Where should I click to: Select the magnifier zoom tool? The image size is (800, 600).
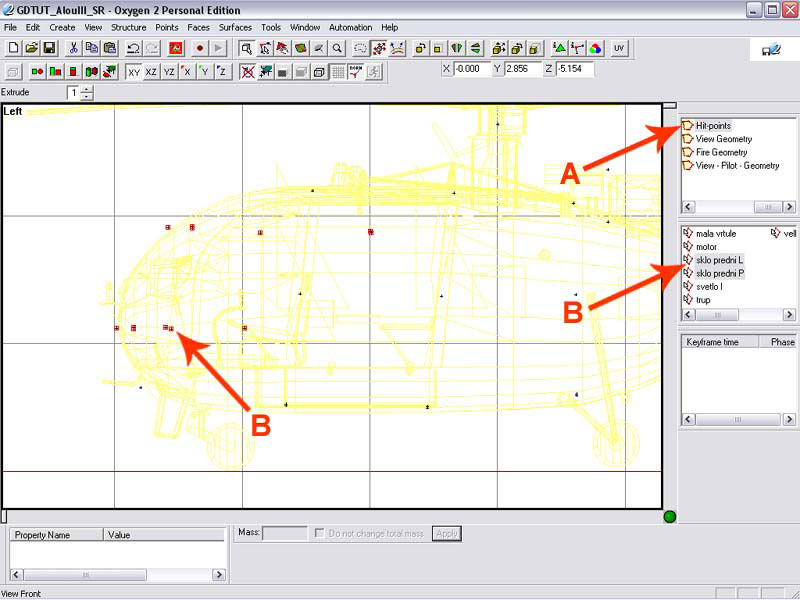pos(337,48)
